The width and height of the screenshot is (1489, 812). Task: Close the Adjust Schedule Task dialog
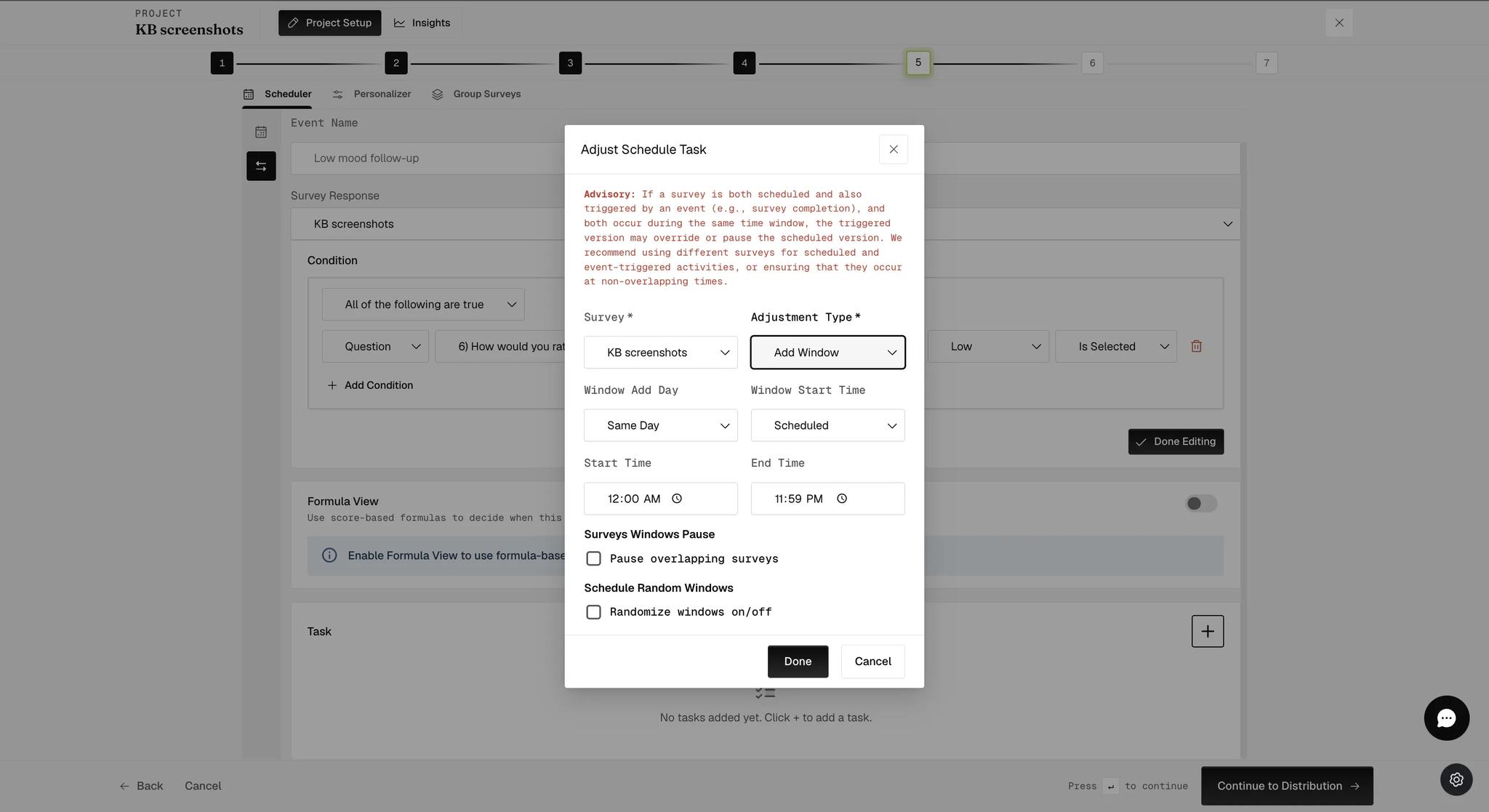tap(894, 149)
